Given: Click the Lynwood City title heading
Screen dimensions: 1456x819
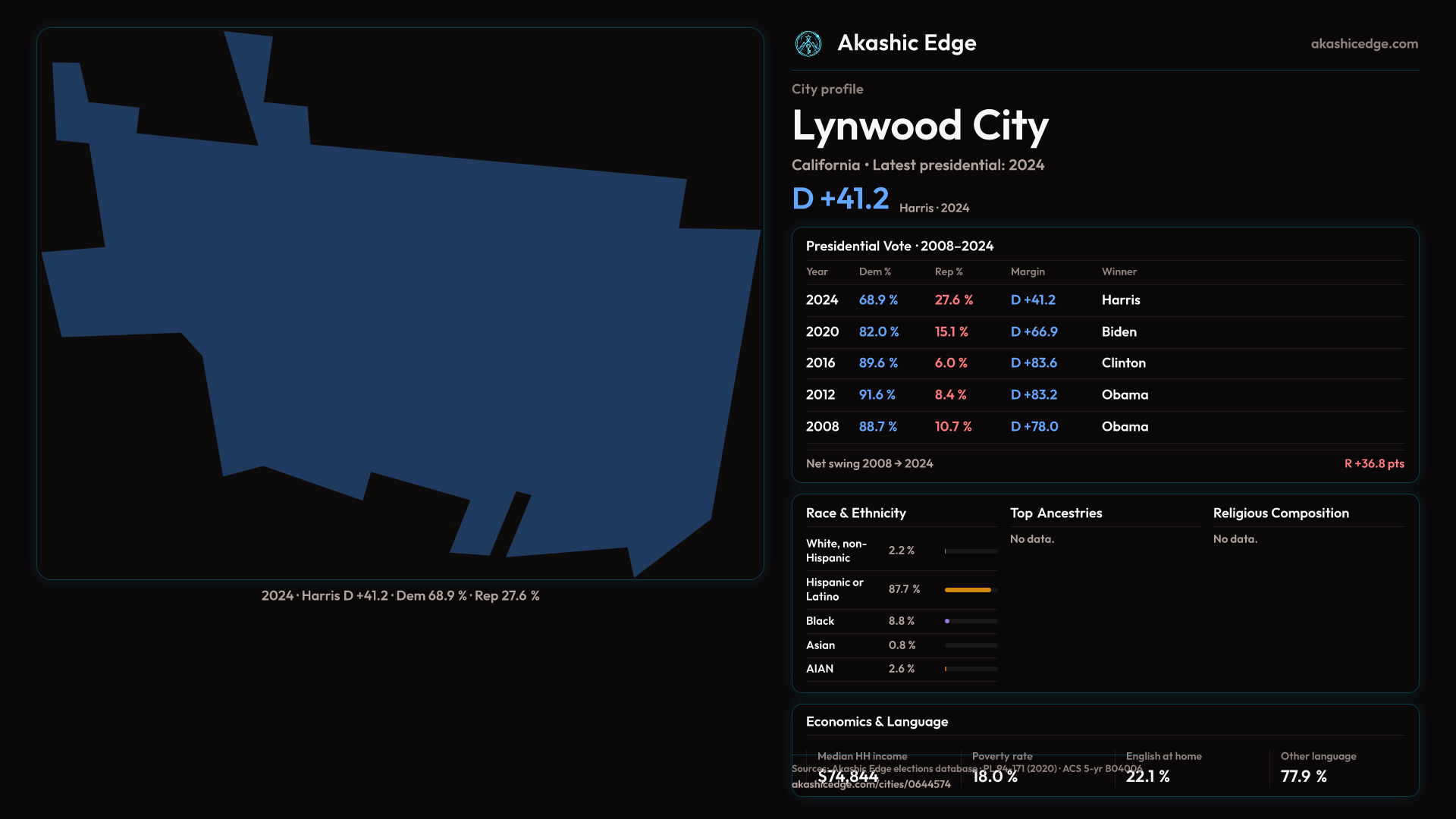Looking at the screenshot, I should click(x=919, y=126).
